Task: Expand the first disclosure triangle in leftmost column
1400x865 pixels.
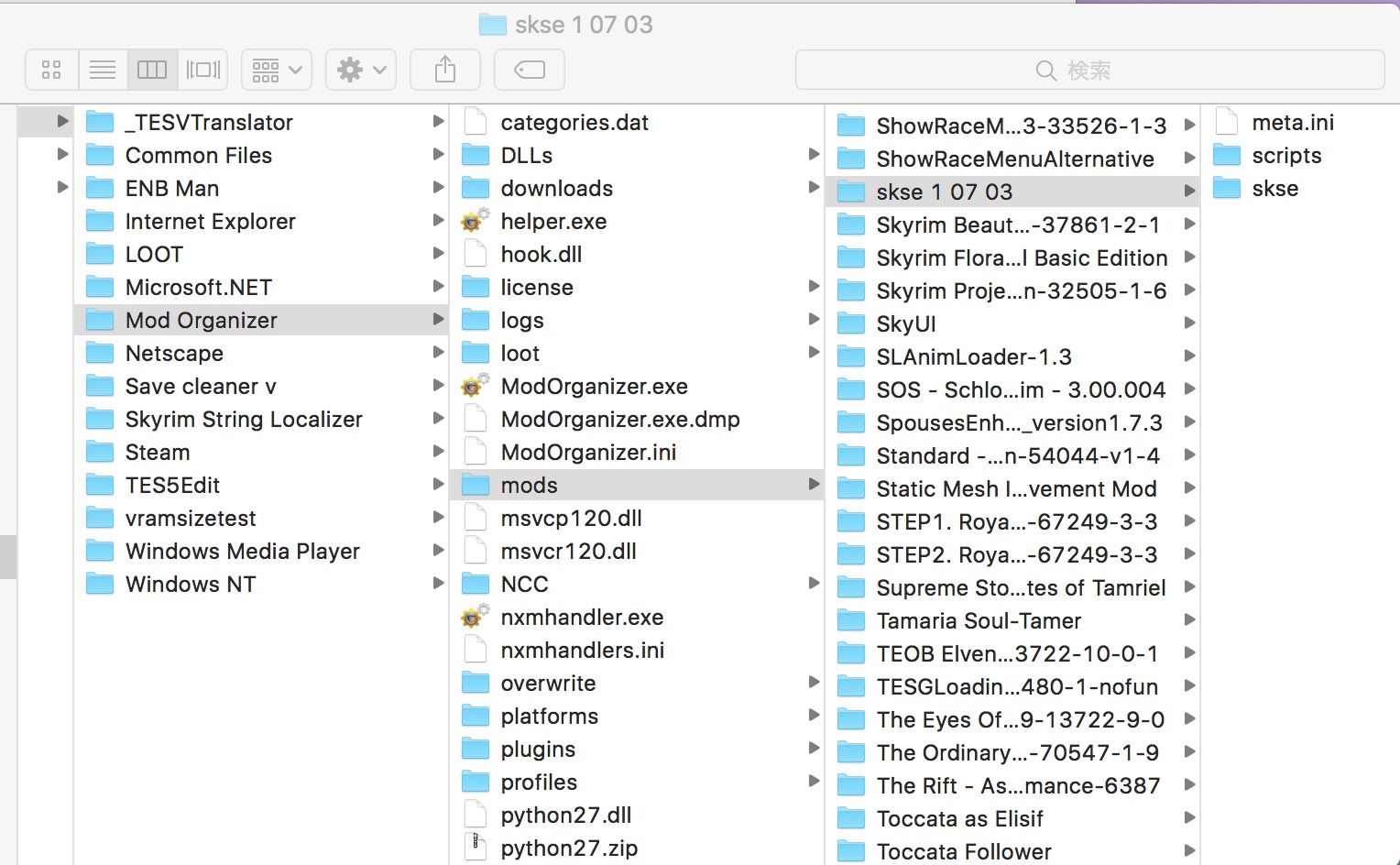Action: [x=62, y=121]
